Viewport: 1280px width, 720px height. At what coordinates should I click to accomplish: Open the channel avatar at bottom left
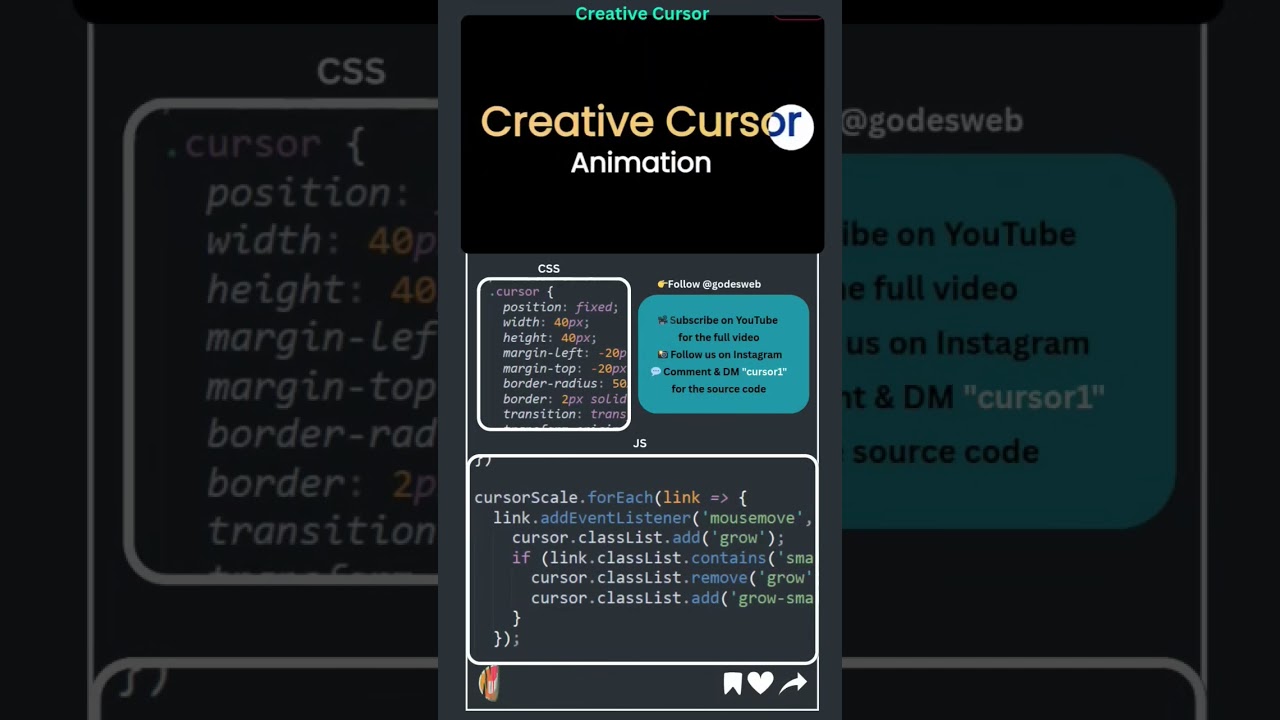pos(489,684)
